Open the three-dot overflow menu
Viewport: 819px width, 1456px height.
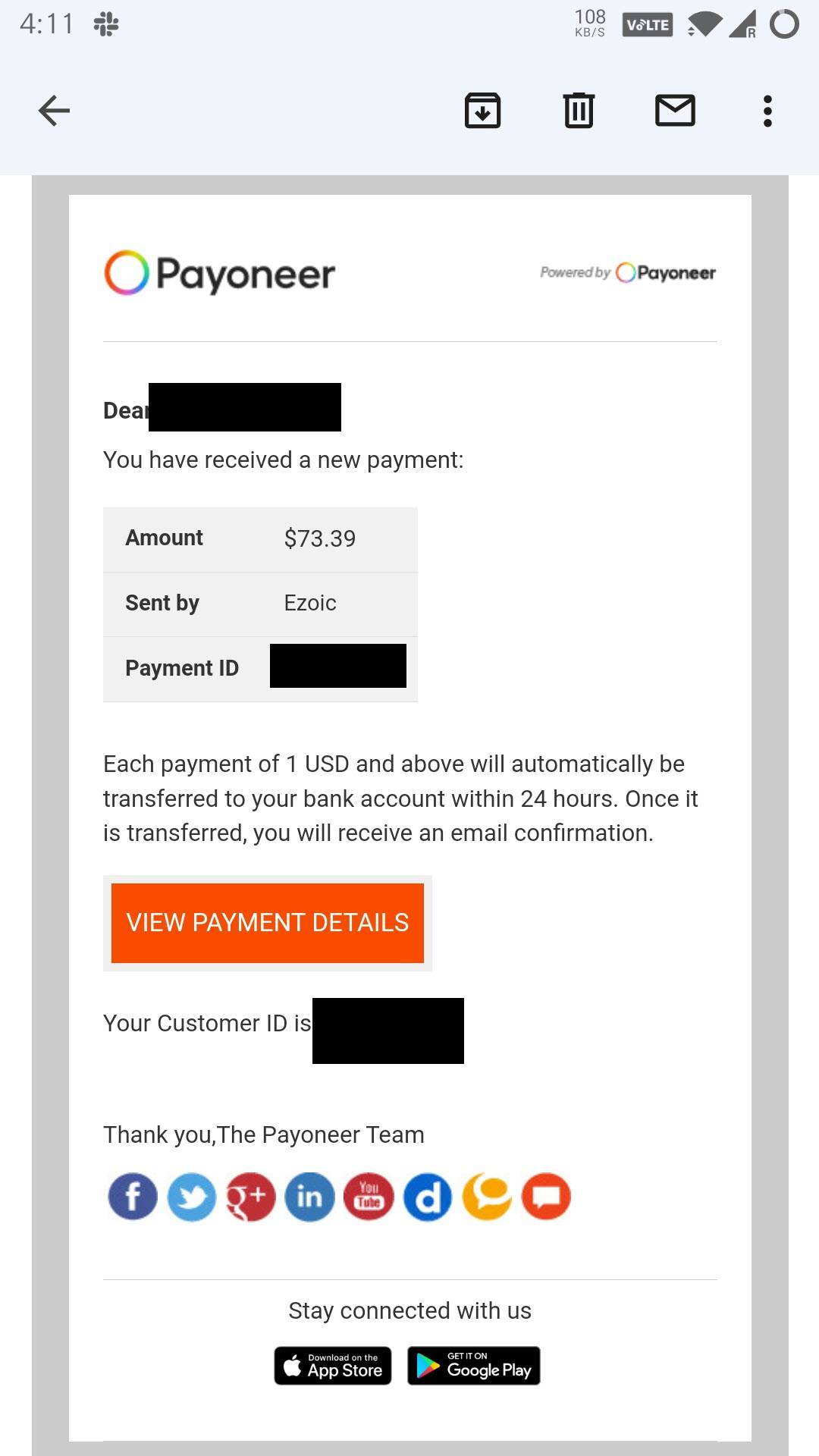[x=767, y=111]
